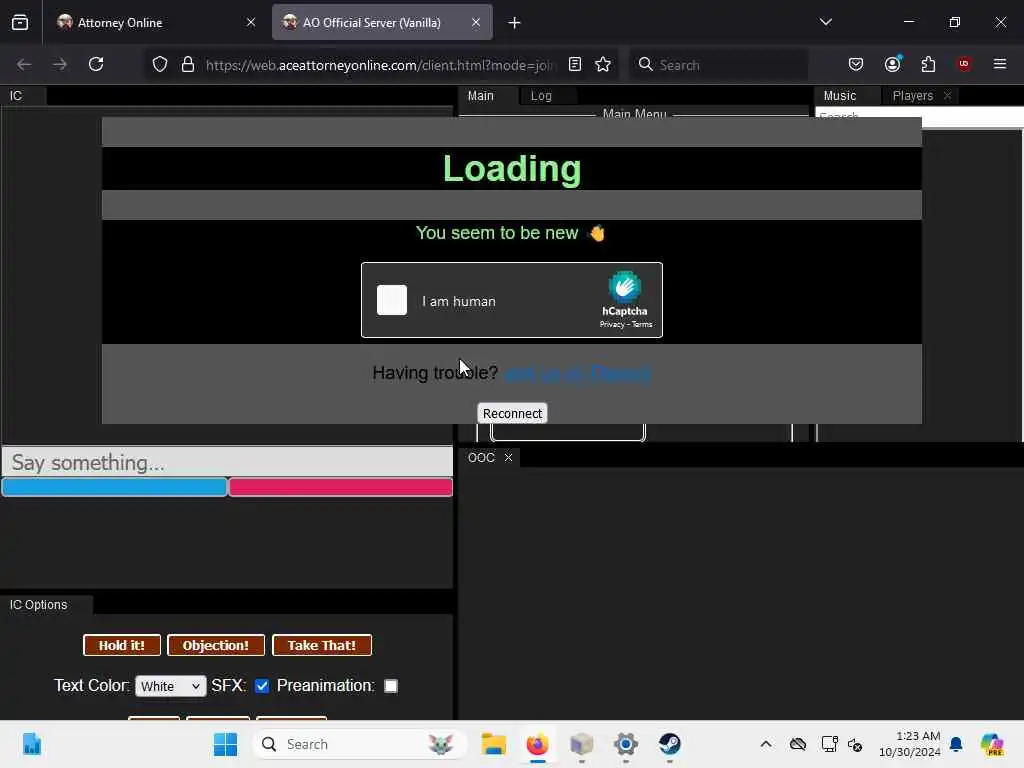This screenshot has height=768, width=1024.
Task: Close the Players tab
Action: [948, 96]
